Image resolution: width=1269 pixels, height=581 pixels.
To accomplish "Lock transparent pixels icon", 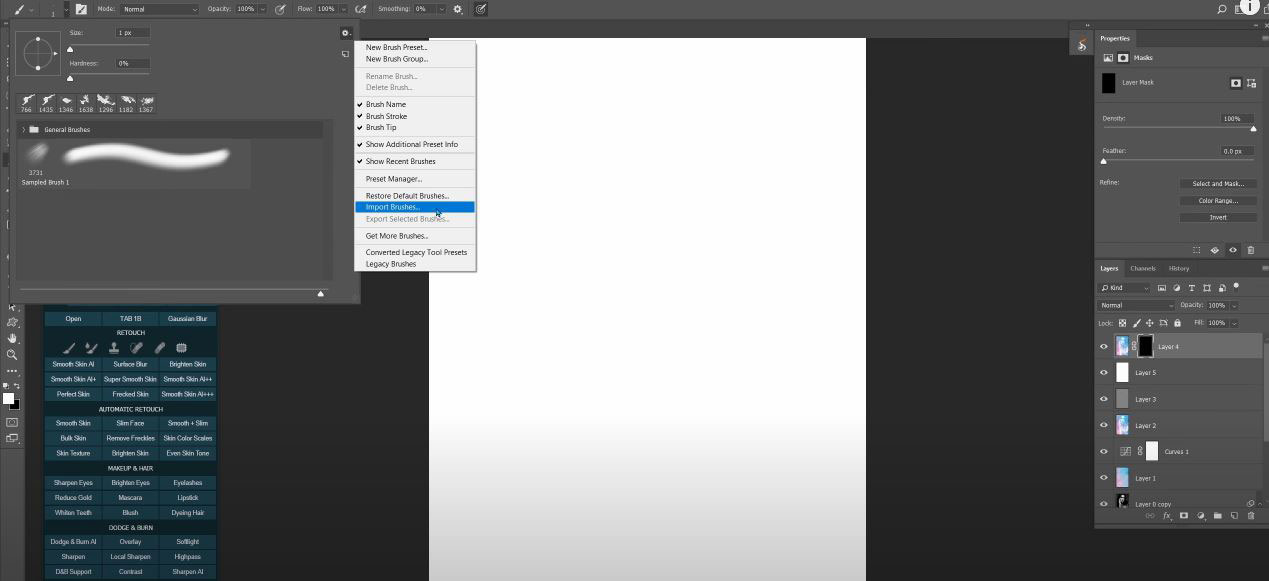I will click(x=1122, y=323).
